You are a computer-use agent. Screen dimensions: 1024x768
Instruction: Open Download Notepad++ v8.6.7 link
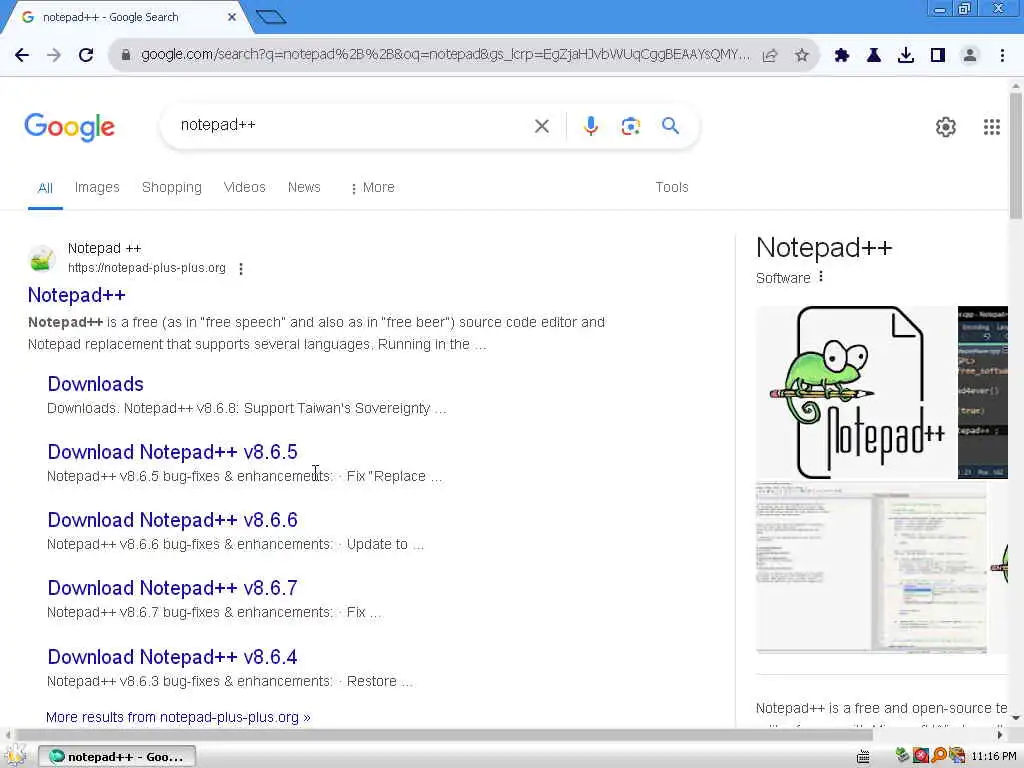[x=172, y=588]
